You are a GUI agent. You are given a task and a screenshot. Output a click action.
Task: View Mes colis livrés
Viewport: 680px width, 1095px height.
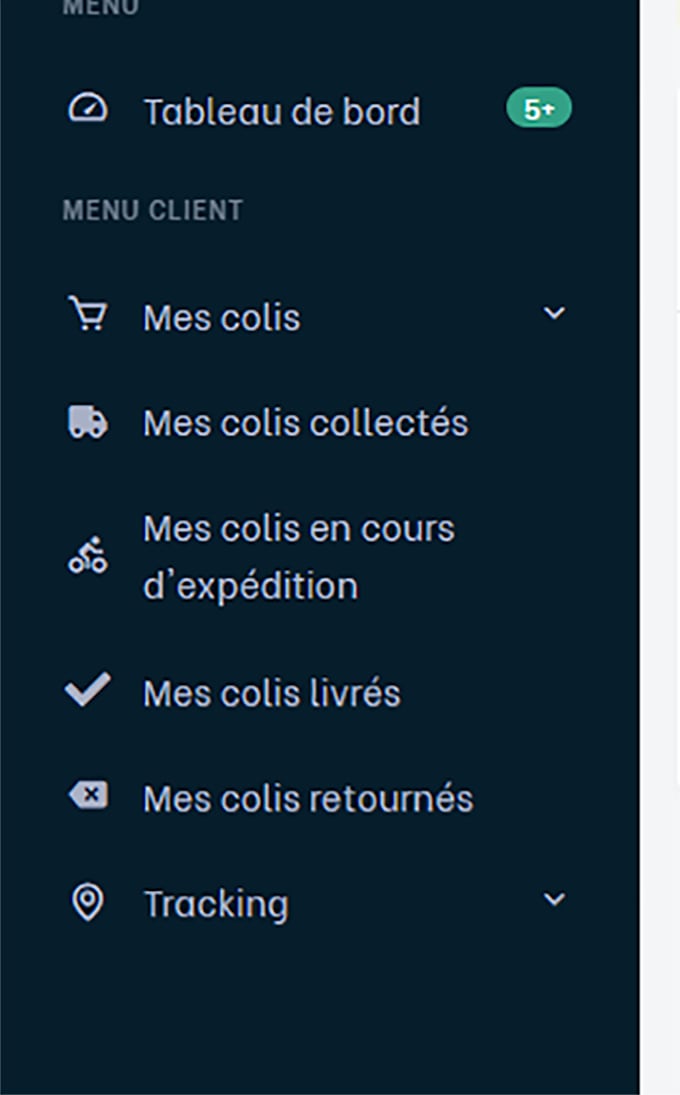(272, 693)
